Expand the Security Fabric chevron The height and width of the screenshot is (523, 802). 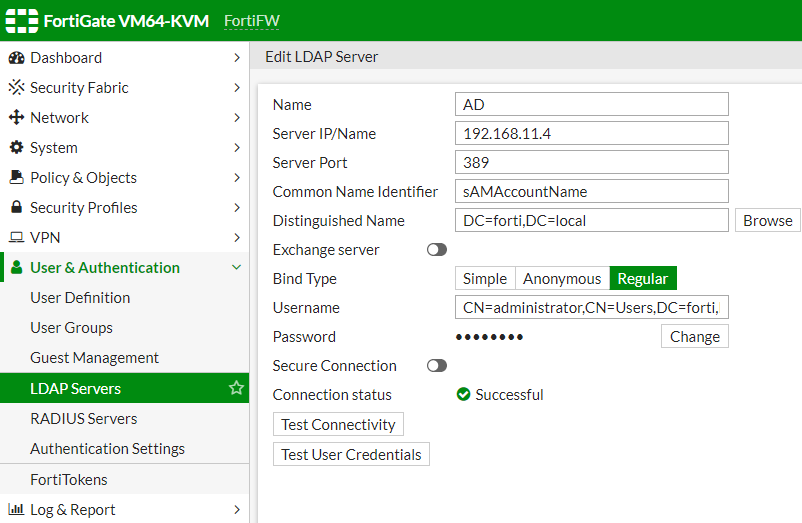coord(236,87)
